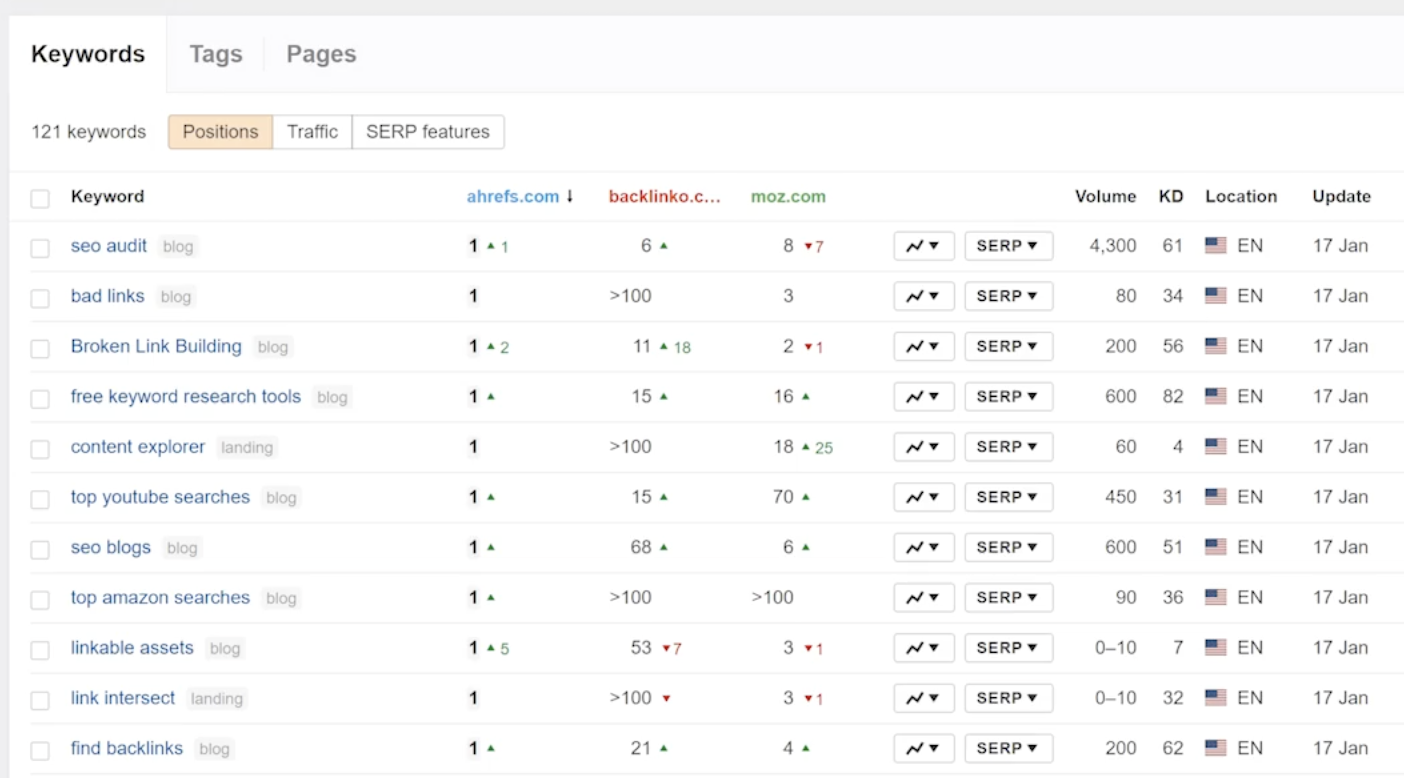Screen dimensions: 1404x778
Task: Open the chart dropdown for link intersect row
Action: pos(924,698)
